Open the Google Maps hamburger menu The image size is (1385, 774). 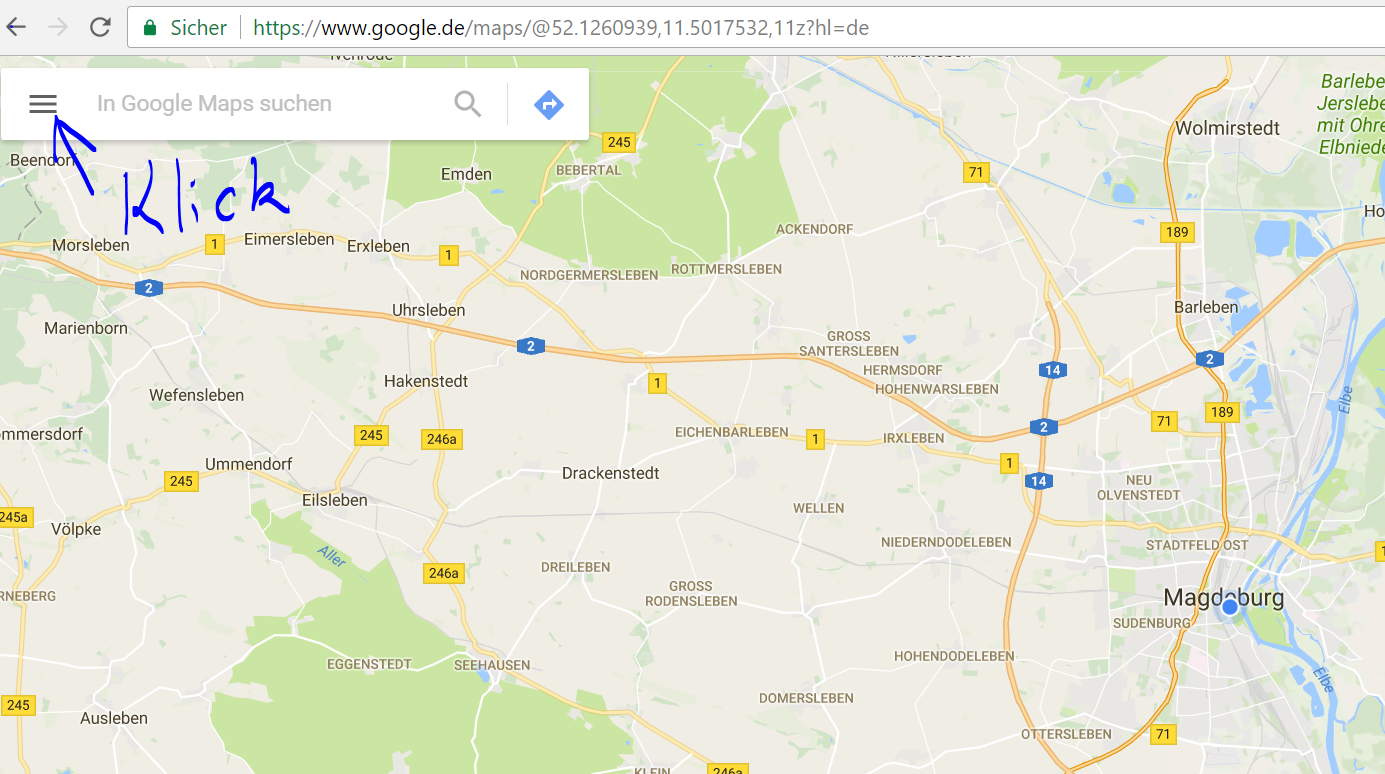click(x=43, y=104)
